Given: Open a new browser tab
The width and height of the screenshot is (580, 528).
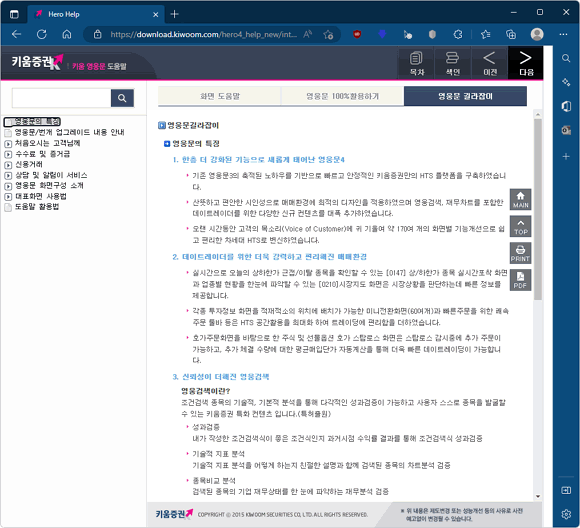Looking at the screenshot, I should [x=175, y=14].
